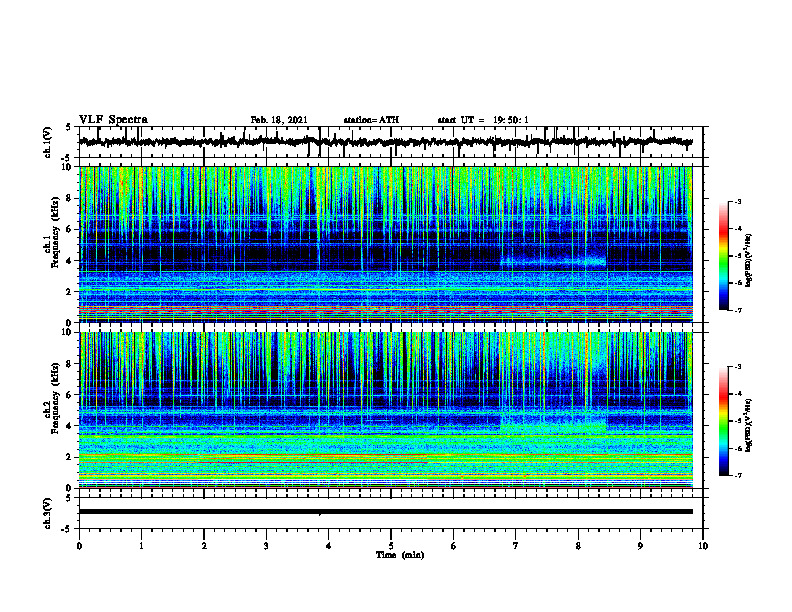The width and height of the screenshot is (792, 612).
Task: Click the "-3" label on ch.1 color scale
Action: click(738, 201)
